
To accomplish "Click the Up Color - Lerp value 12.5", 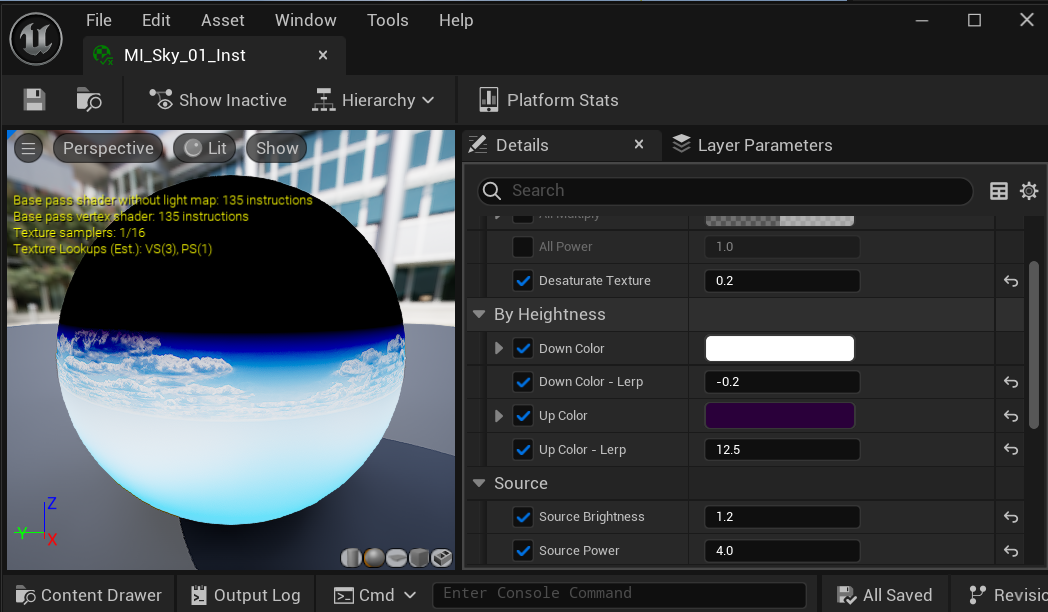I will pyautogui.click(x=782, y=450).
